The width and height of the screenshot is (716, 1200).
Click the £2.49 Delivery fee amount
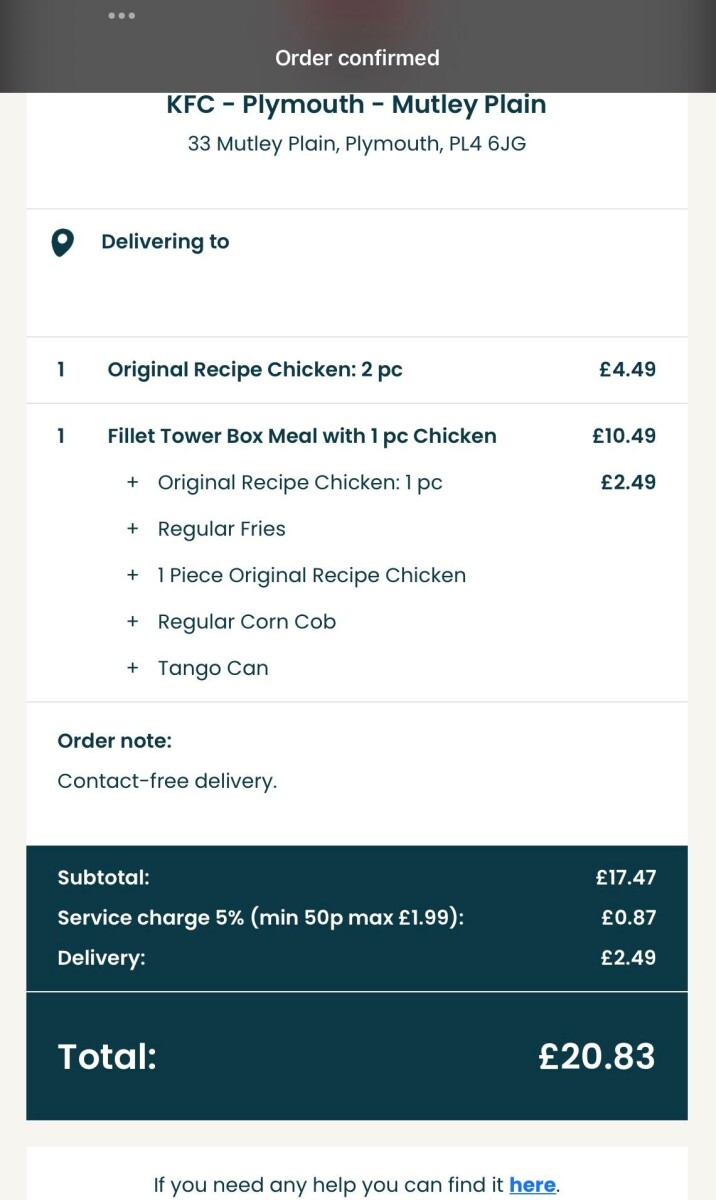628,958
